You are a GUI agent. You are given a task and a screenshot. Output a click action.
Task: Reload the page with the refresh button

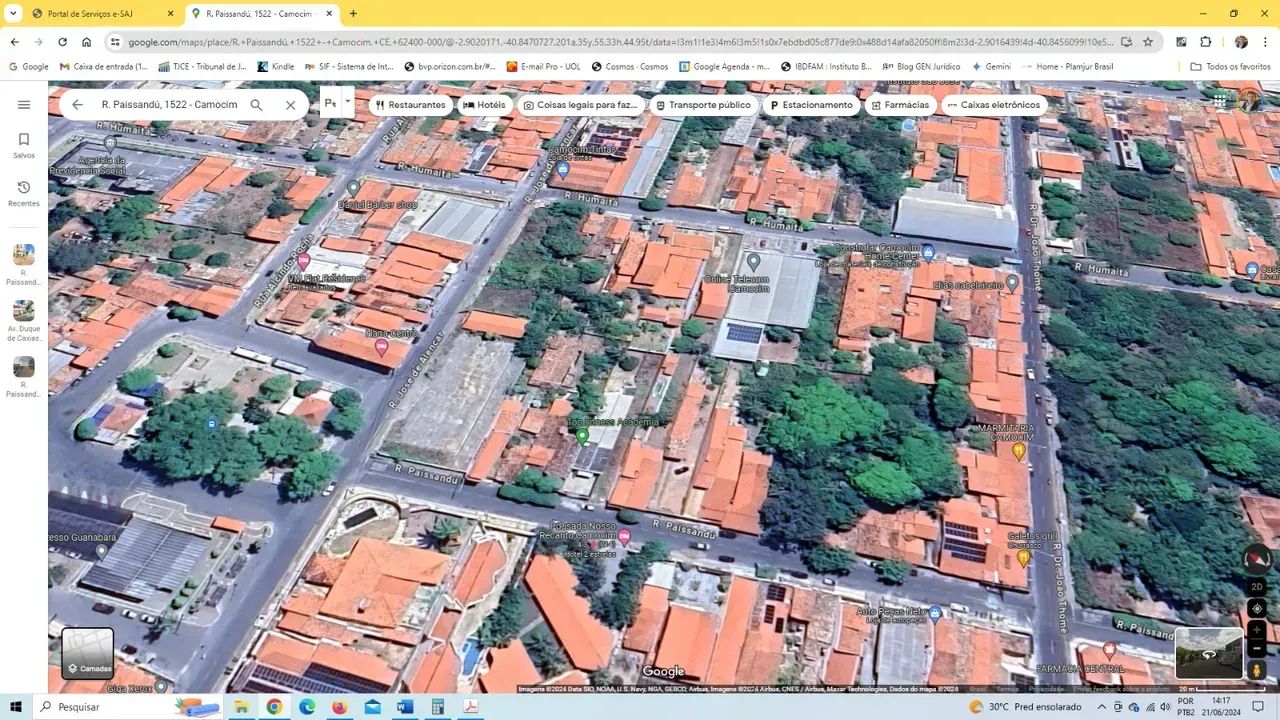(62, 42)
